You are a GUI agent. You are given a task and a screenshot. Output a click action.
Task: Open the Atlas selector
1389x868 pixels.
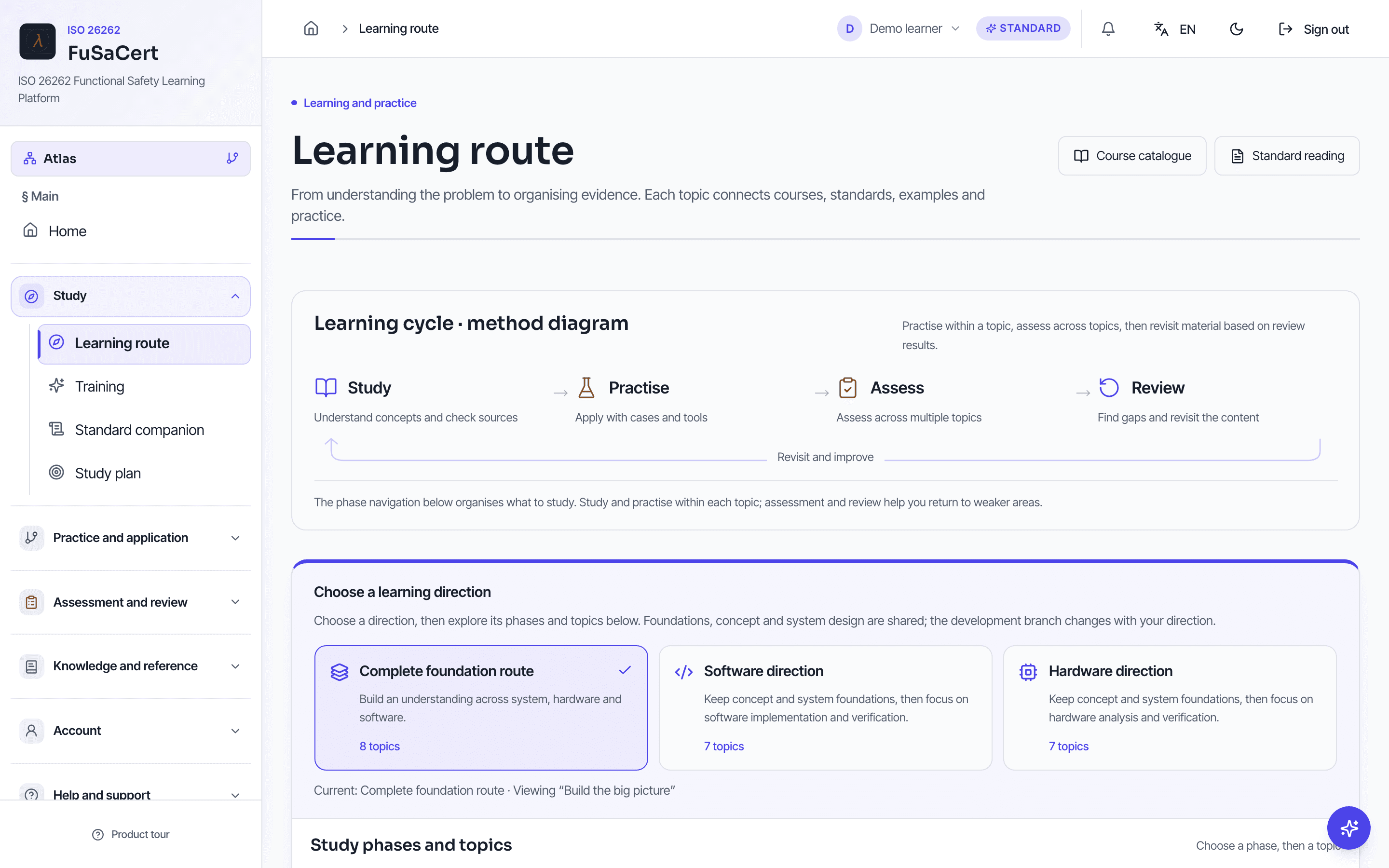131,159
